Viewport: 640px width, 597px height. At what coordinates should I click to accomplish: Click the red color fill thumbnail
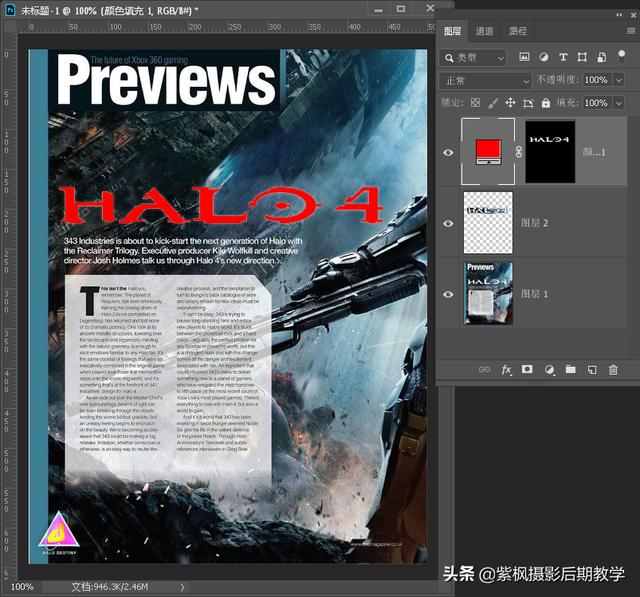(488, 151)
